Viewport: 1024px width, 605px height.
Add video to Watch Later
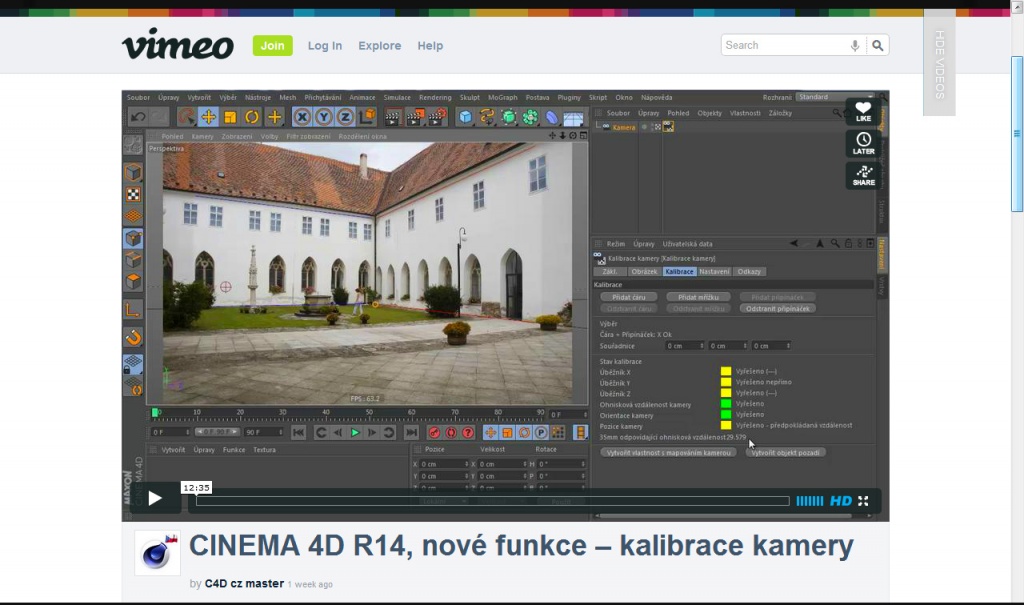tap(863, 143)
